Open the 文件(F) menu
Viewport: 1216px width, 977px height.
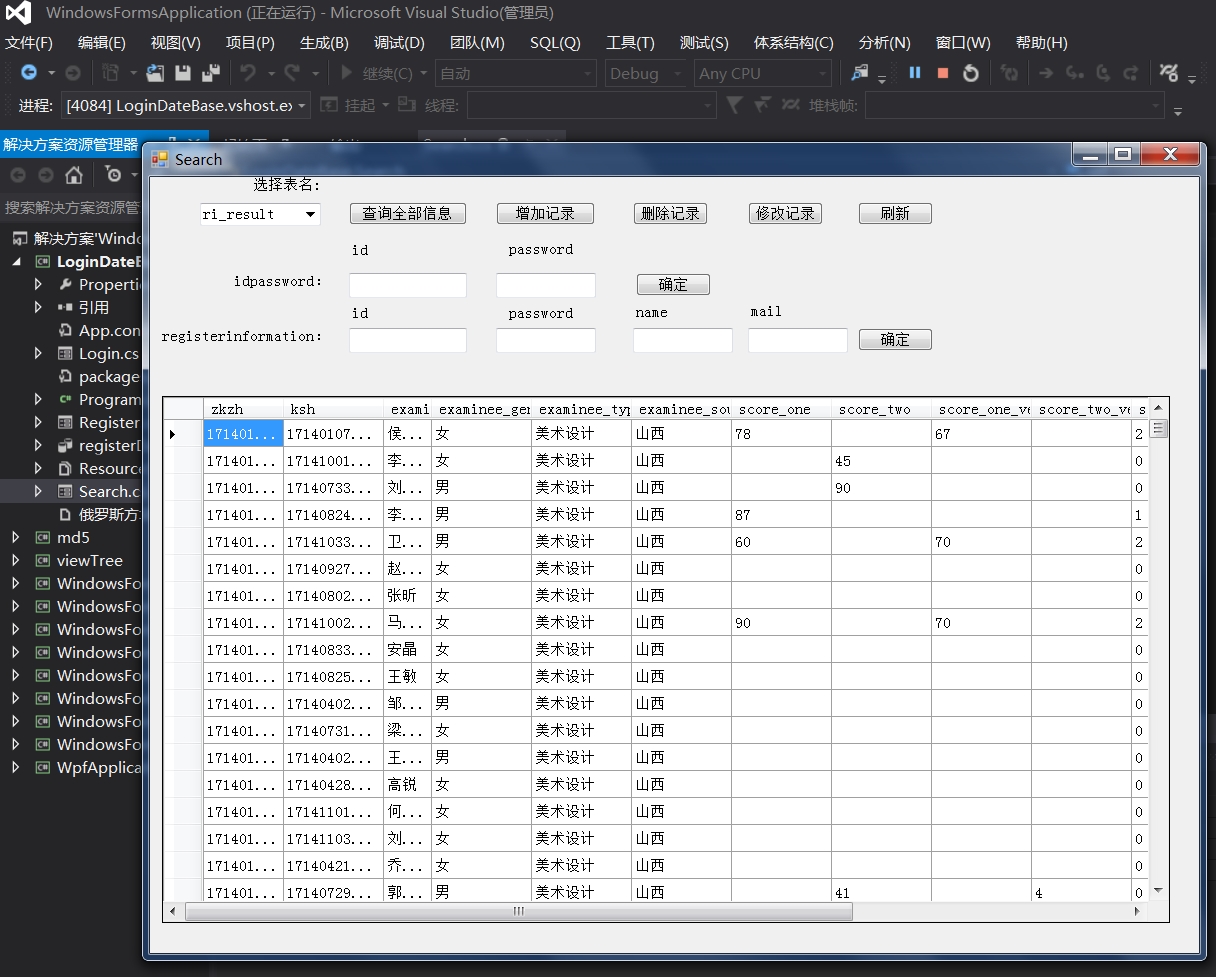pyautogui.click(x=29, y=43)
